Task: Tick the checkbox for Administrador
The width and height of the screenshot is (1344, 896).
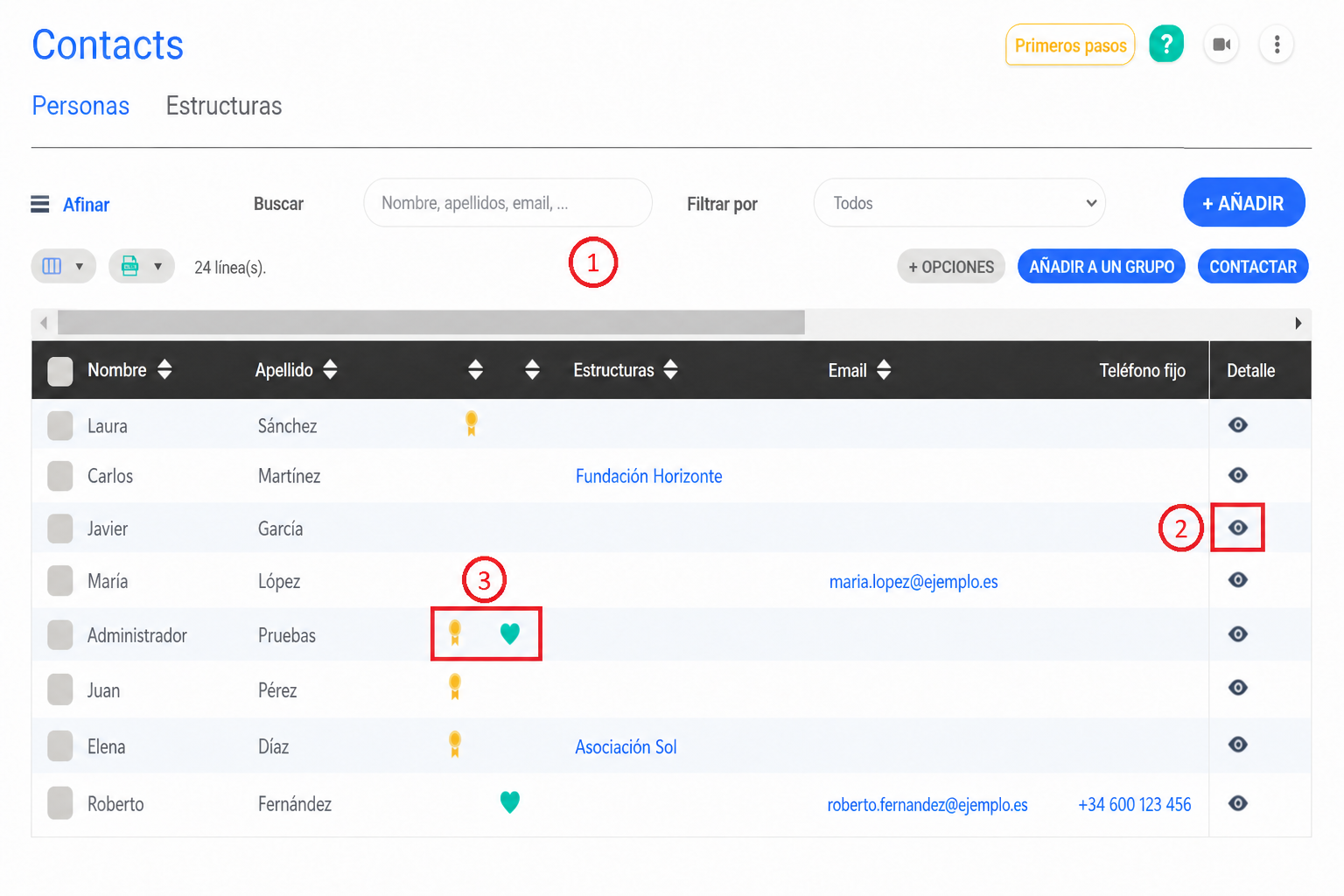Action: (60, 635)
